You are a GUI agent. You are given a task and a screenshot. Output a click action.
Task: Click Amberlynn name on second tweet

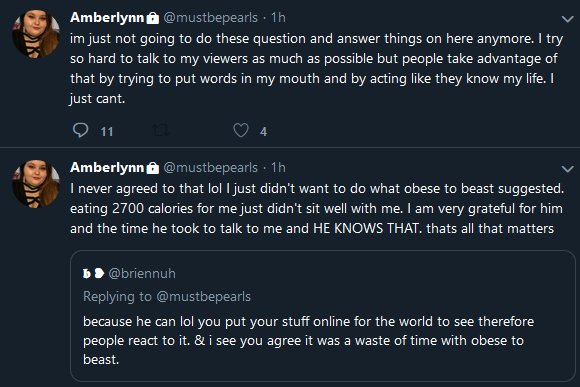click(107, 167)
